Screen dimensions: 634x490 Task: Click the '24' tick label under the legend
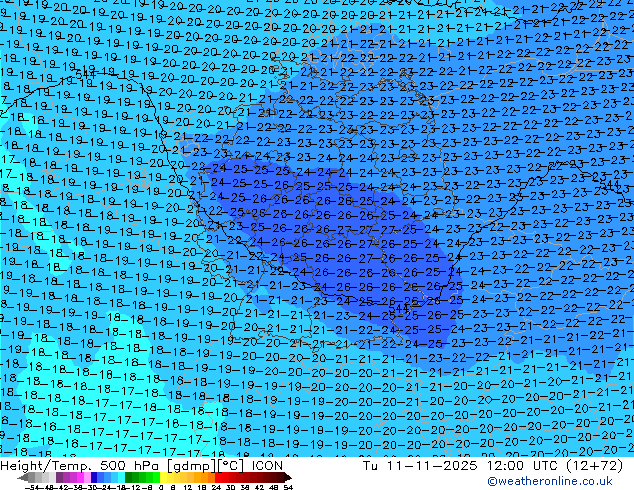(x=216, y=487)
